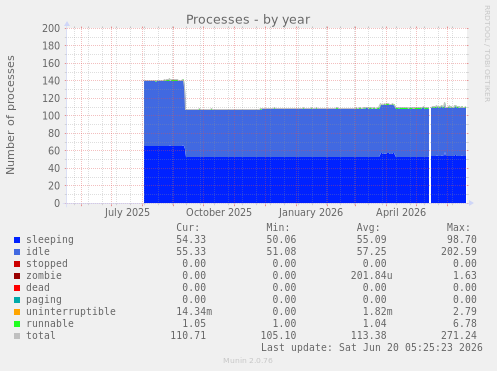Click the dead legend color swatch
The image size is (497, 371).
[17, 288]
